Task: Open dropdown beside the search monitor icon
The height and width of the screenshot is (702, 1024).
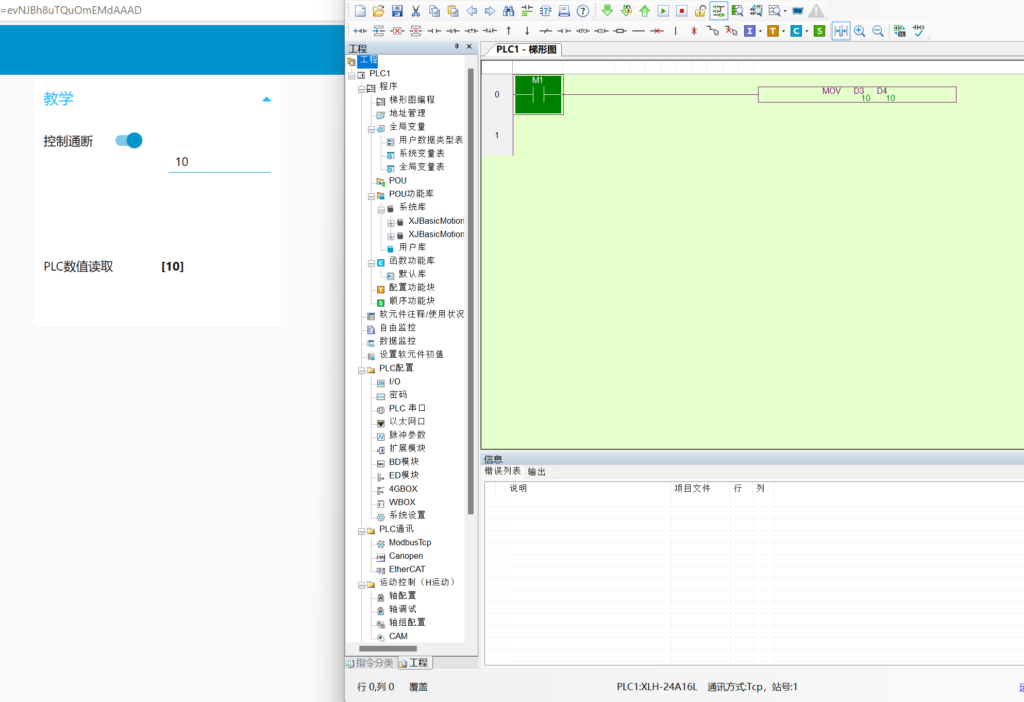Action: point(785,10)
